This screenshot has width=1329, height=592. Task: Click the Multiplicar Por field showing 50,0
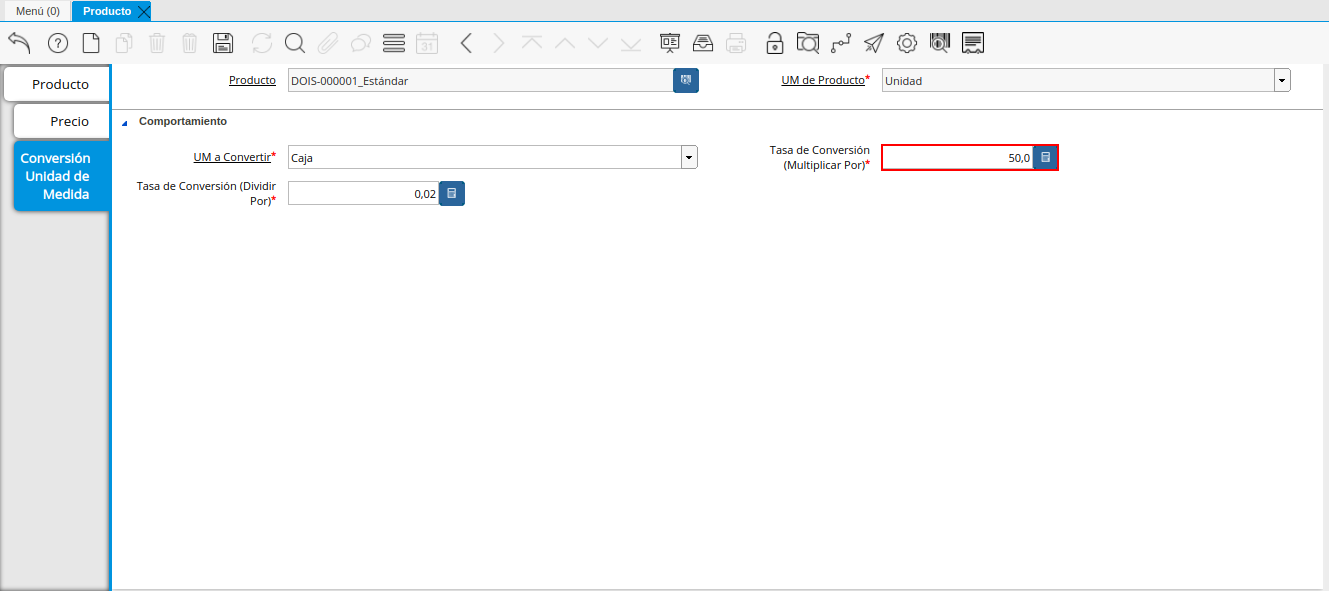coord(957,158)
